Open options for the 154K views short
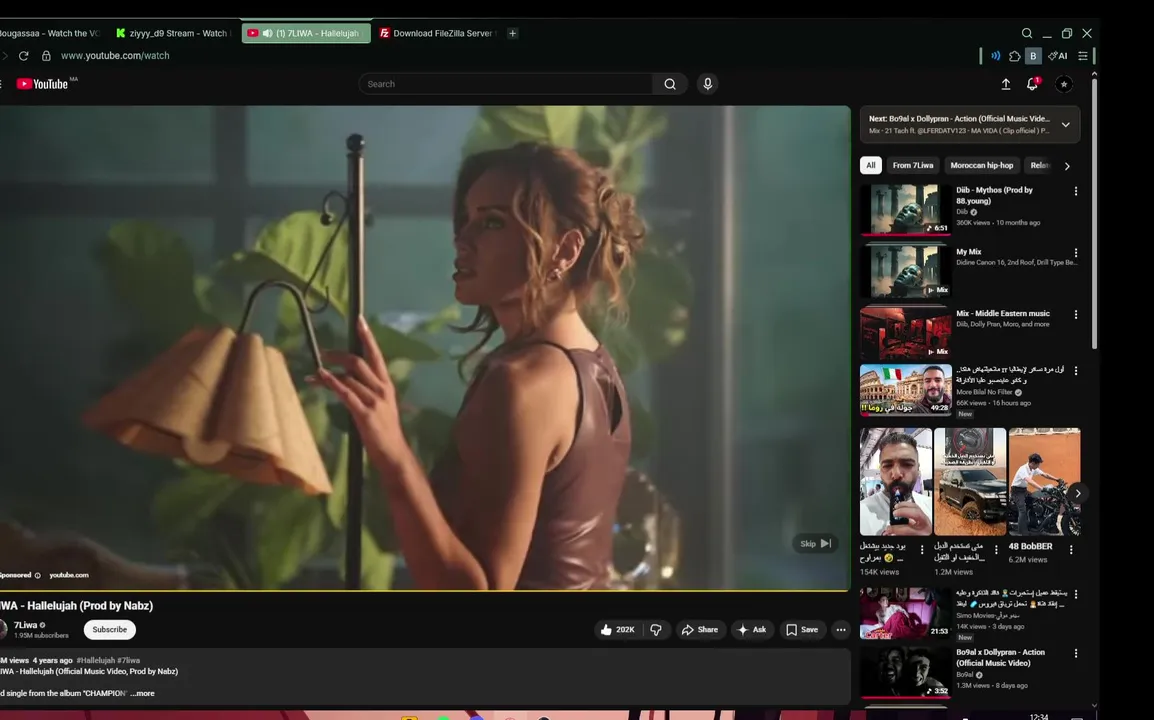This screenshot has height=720, width=1154. 921,550
